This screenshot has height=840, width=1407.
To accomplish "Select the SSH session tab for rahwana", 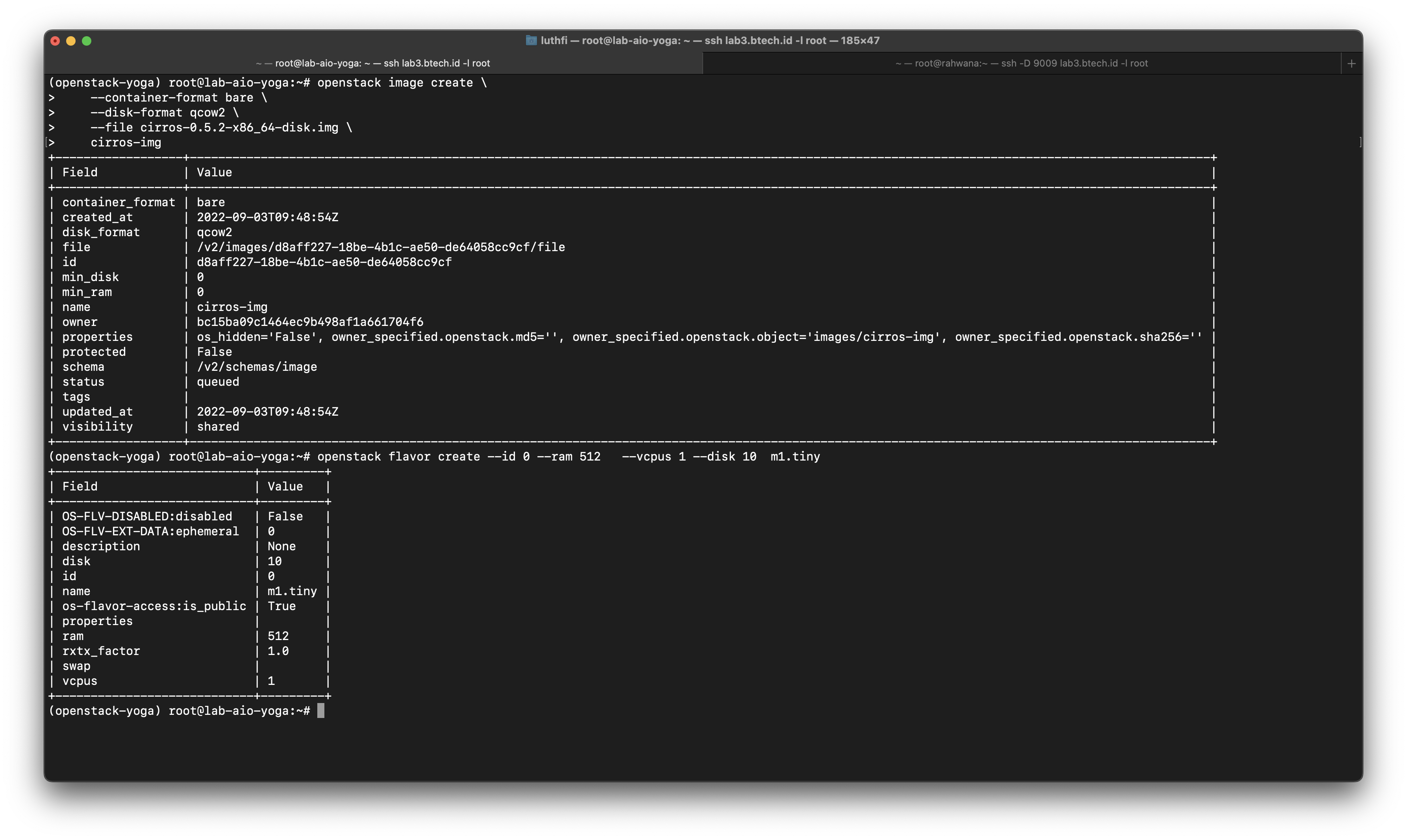I will click(1020, 62).
